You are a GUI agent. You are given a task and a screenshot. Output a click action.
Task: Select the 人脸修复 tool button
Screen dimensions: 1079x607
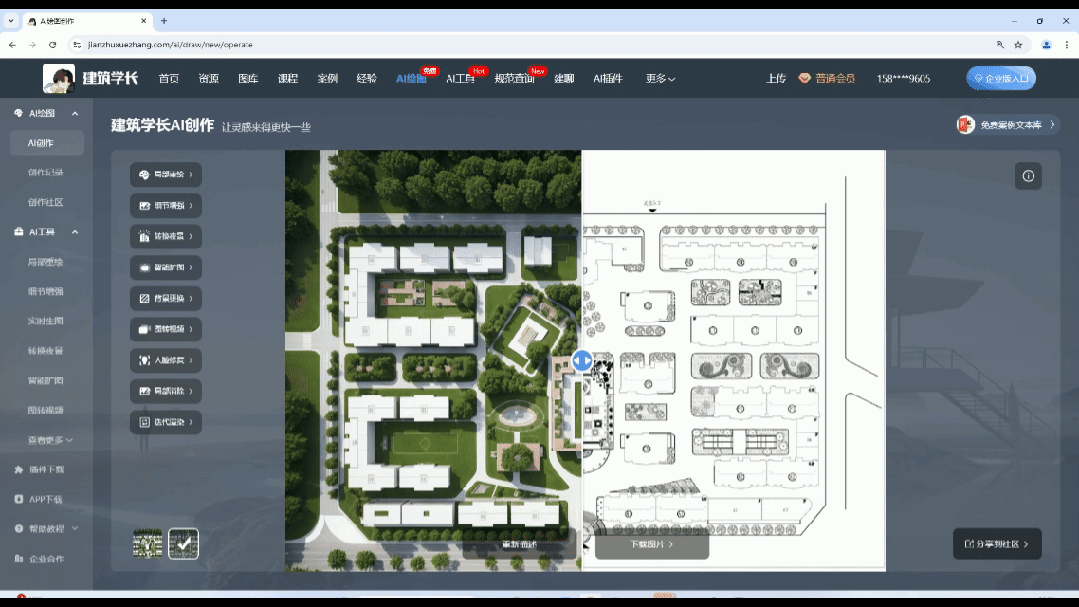166,361
